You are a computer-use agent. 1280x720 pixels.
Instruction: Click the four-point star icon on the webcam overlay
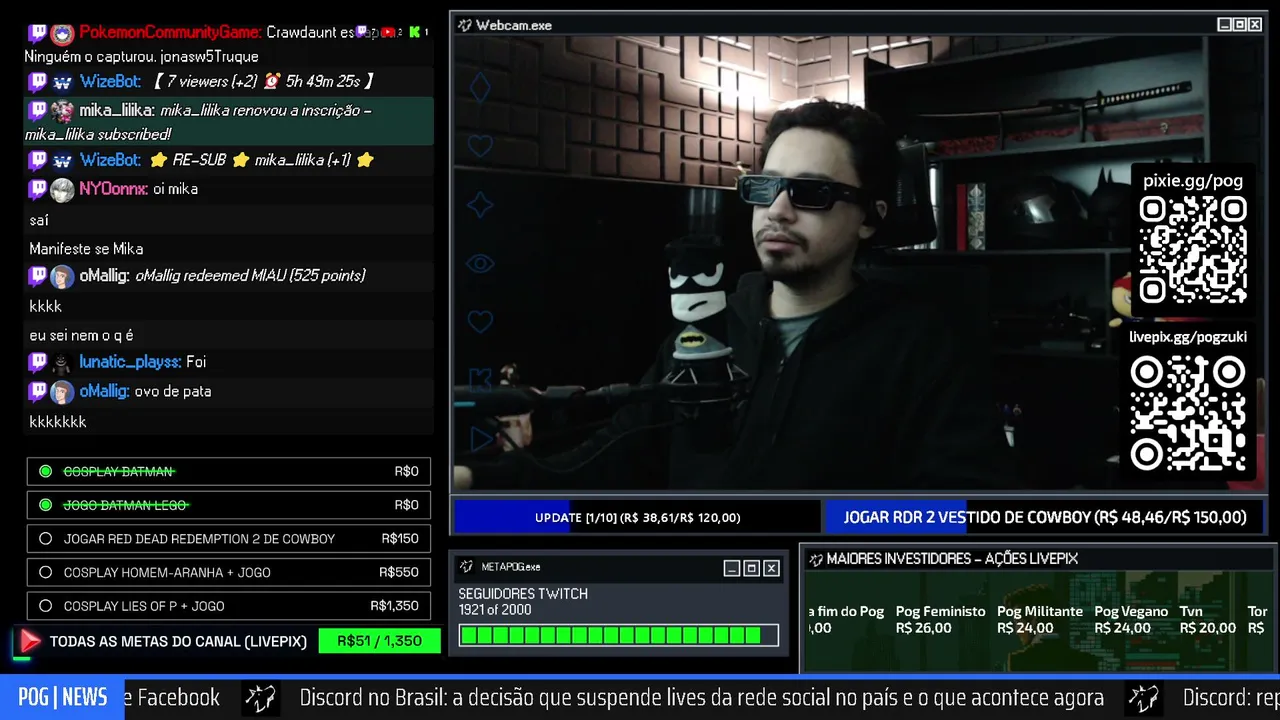(x=481, y=205)
